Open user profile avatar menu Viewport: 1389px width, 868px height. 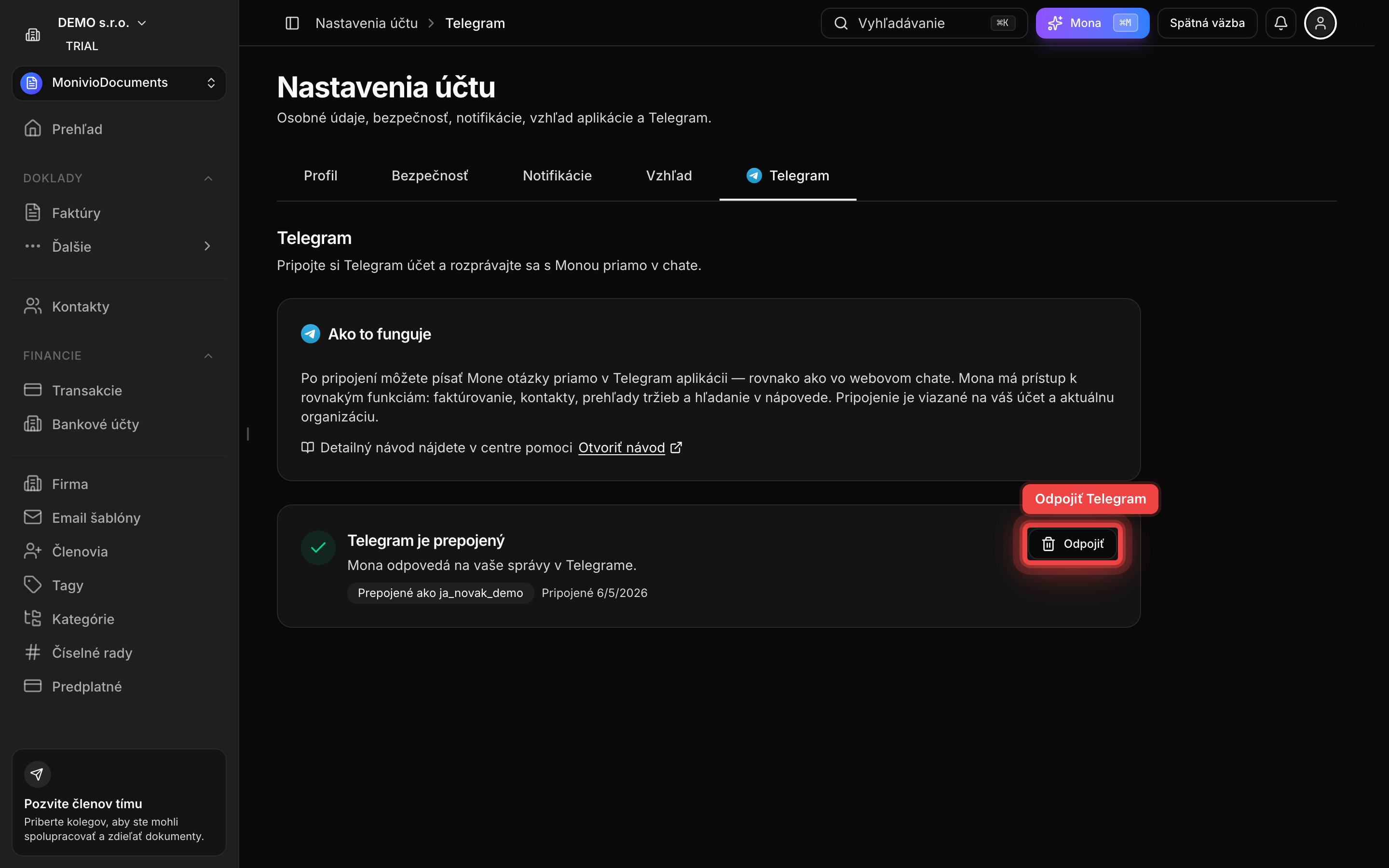click(x=1320, y=23)
